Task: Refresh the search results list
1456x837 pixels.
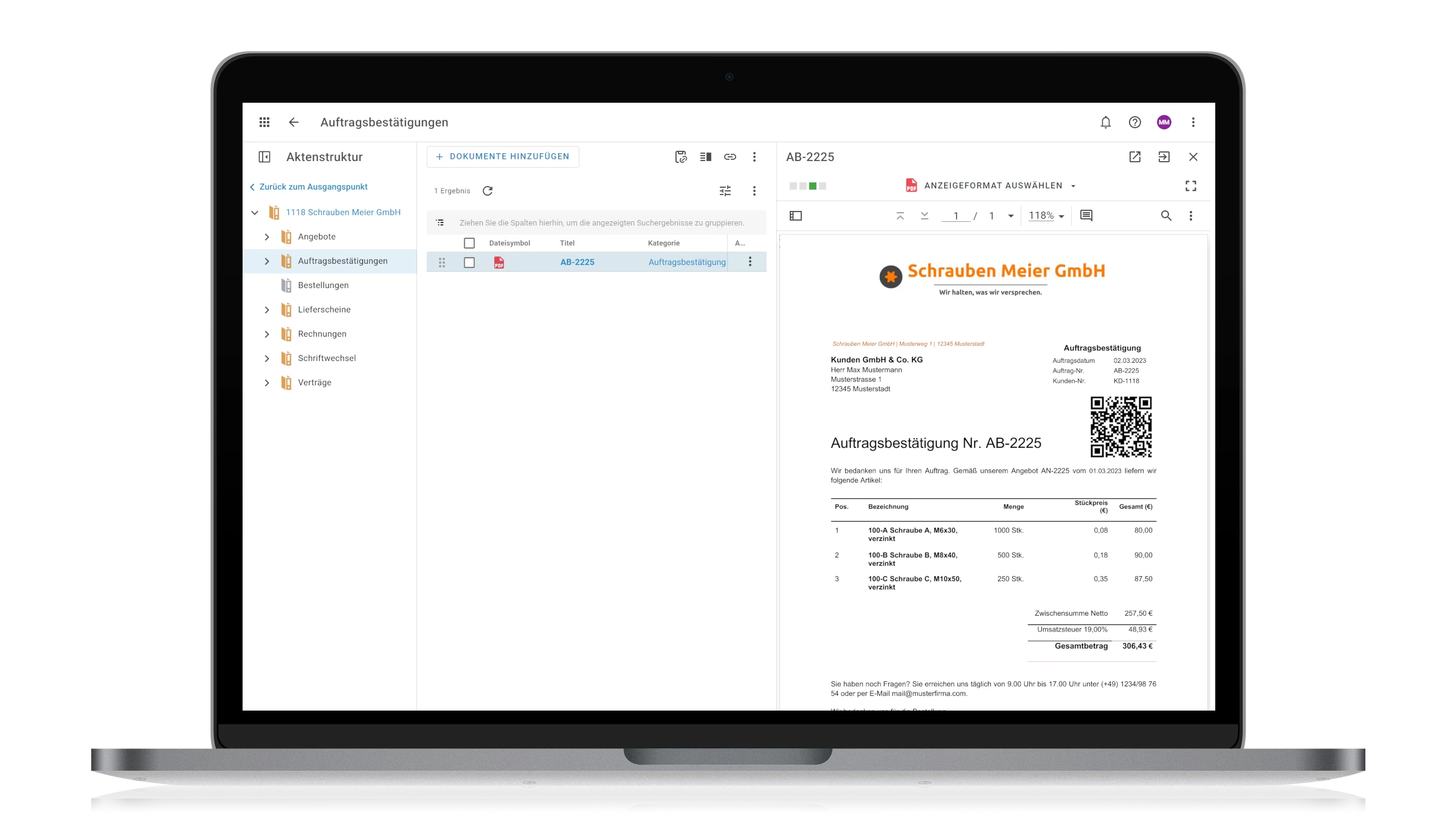Action: [x=488, y=191]
